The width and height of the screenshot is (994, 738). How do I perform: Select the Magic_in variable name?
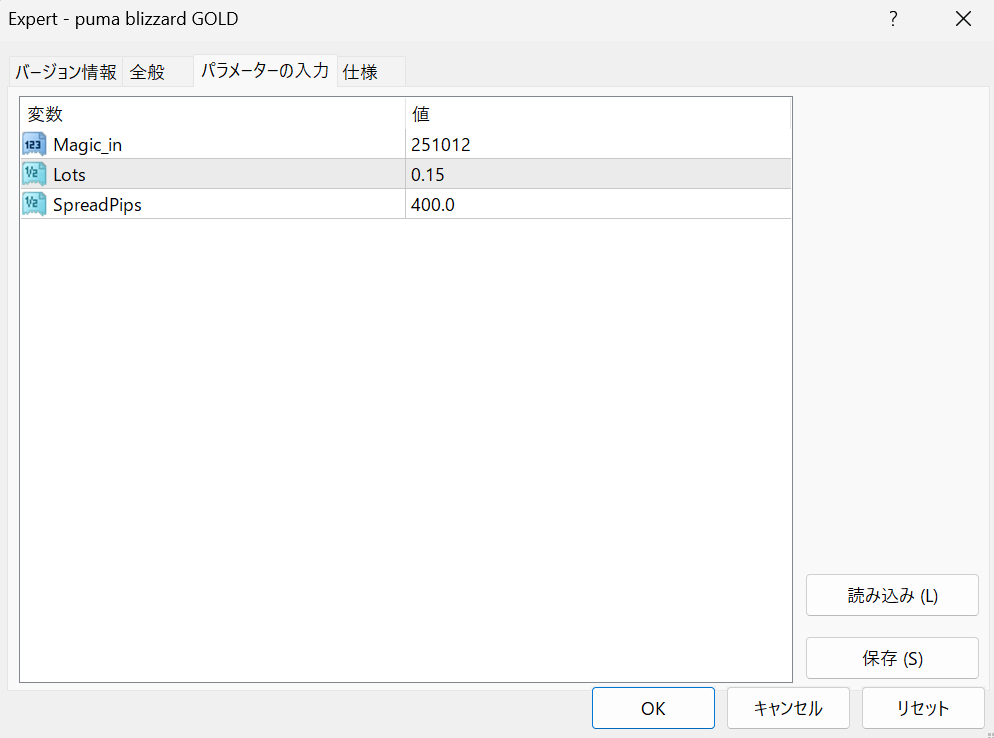(x=88, y=145)
